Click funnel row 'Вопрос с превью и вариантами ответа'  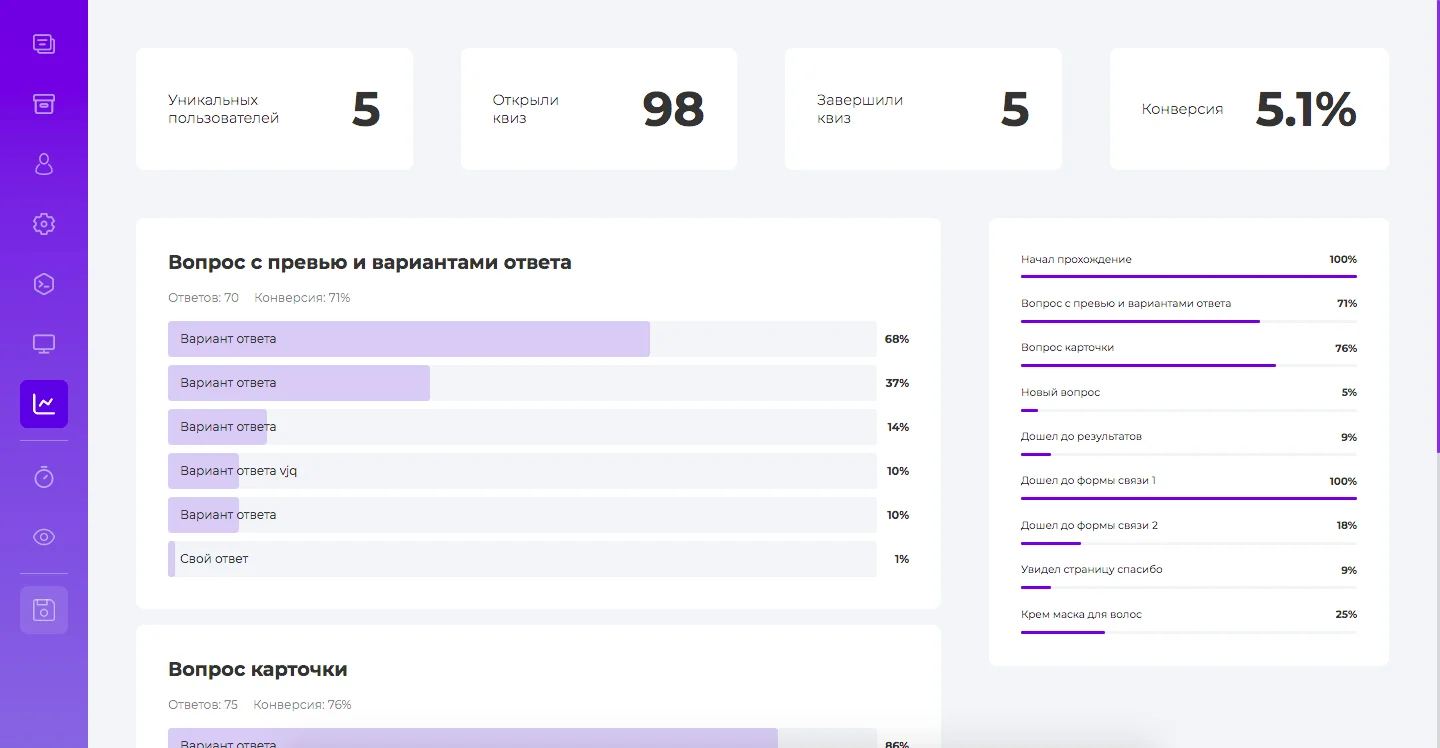[1189, 309]
